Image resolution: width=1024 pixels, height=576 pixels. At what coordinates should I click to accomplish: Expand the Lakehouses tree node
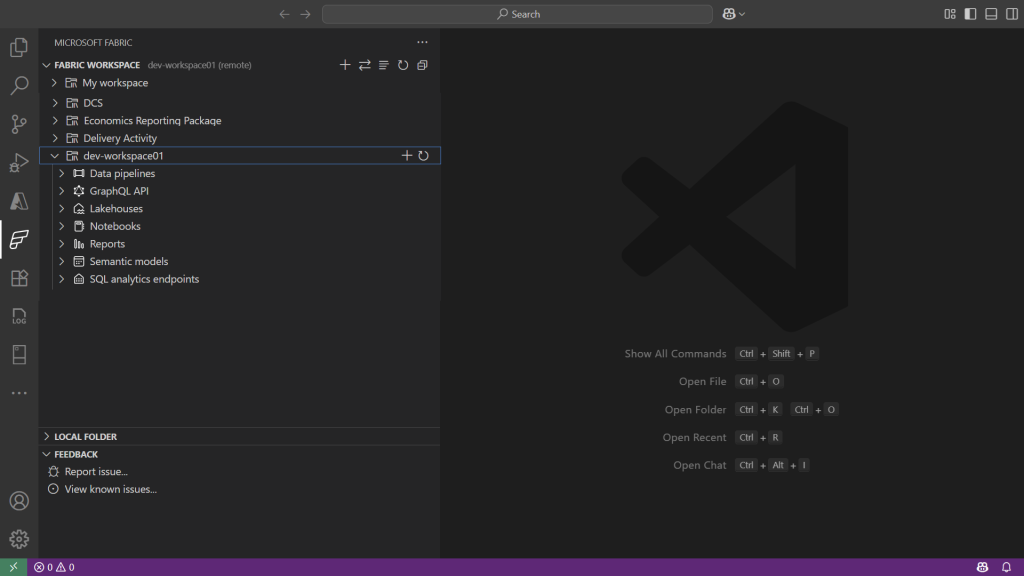click(x=62, y=209)
